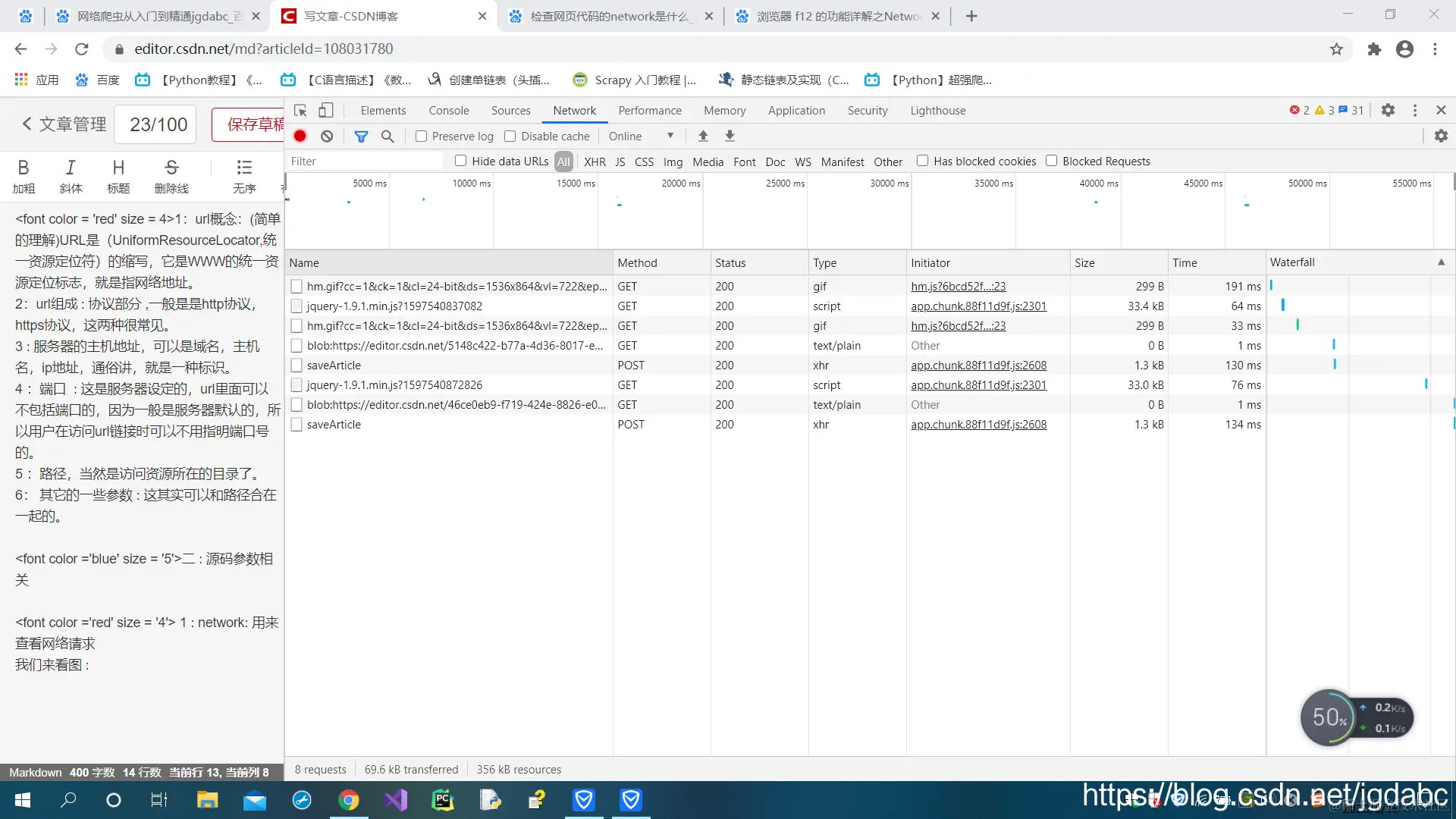This screenshot has height=819, width=1456.
Task: Click the record network log button
Action: click(x=300, y=136)
